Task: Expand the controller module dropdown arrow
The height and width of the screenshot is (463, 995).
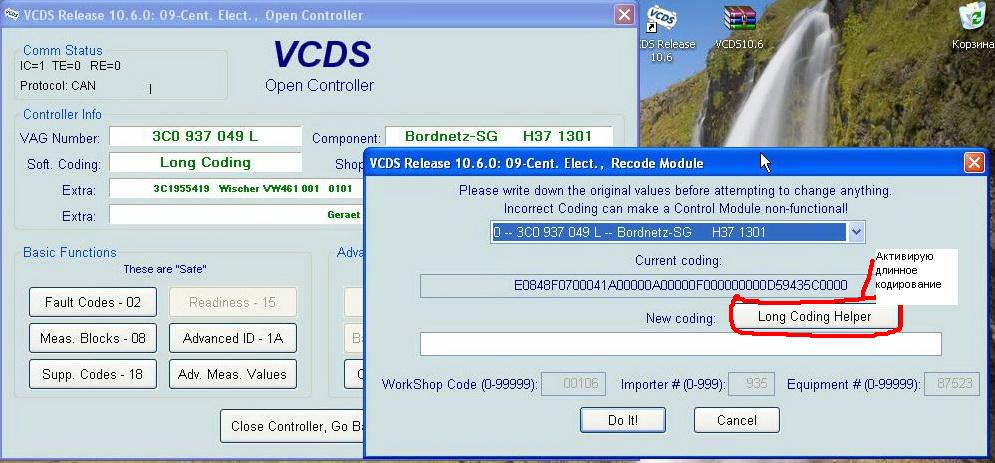Action: [x=855, y=232]
